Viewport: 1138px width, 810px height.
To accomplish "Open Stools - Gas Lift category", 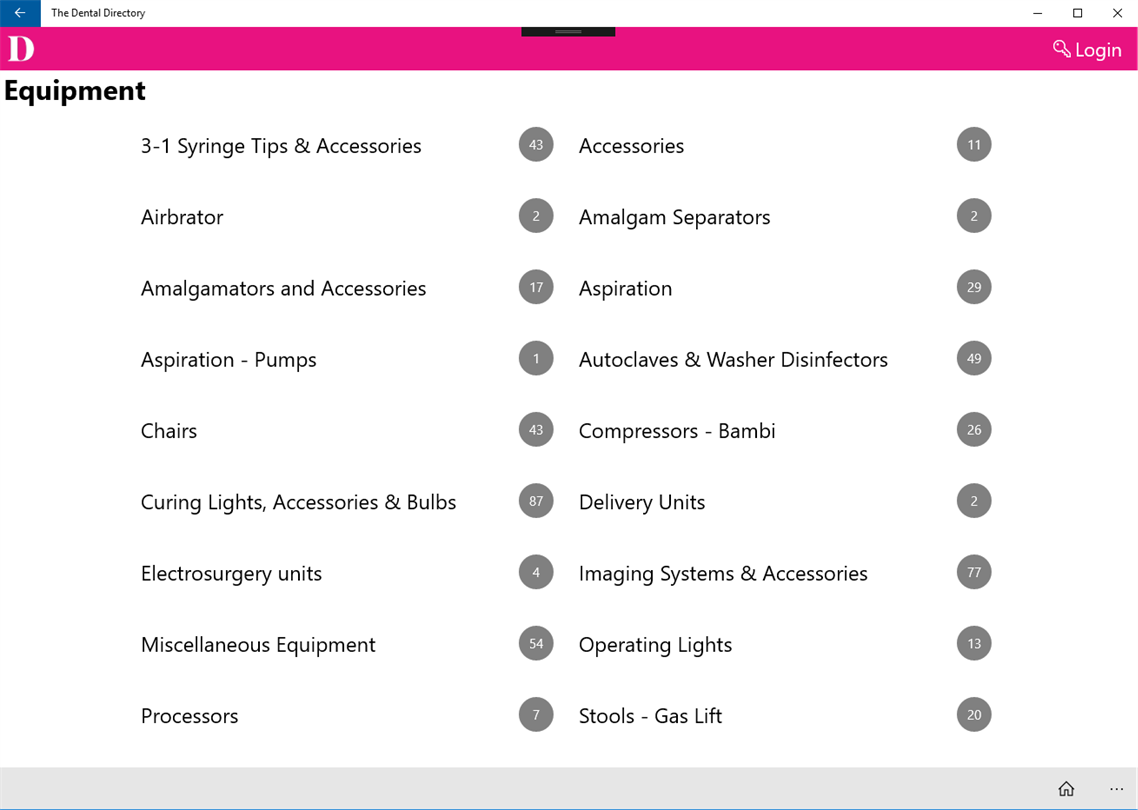I will tap(650, 716).
